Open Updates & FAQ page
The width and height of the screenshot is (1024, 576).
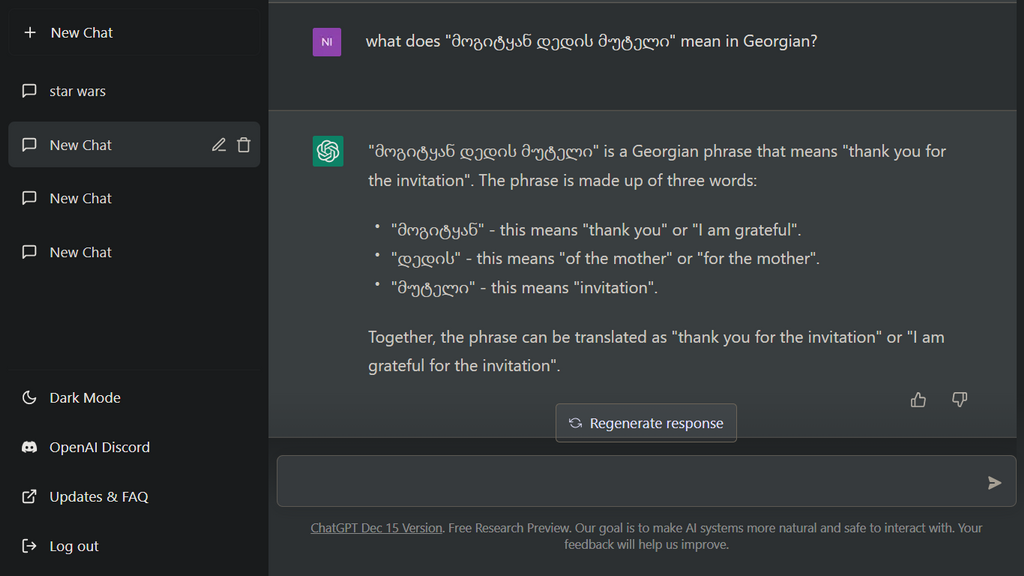pyautogui.click(x=99, y=497)
